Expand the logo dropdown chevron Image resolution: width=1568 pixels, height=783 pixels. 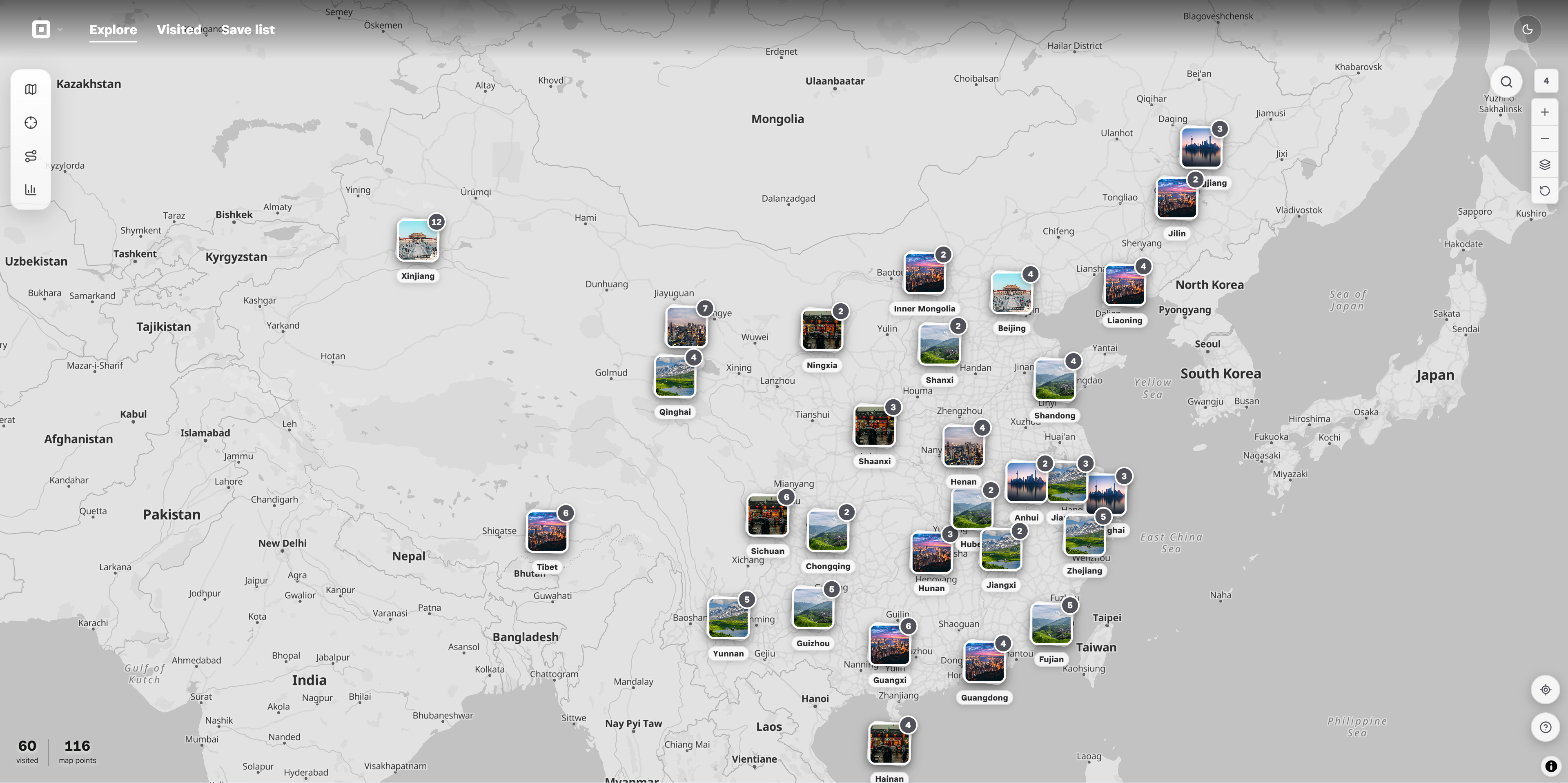60,29
